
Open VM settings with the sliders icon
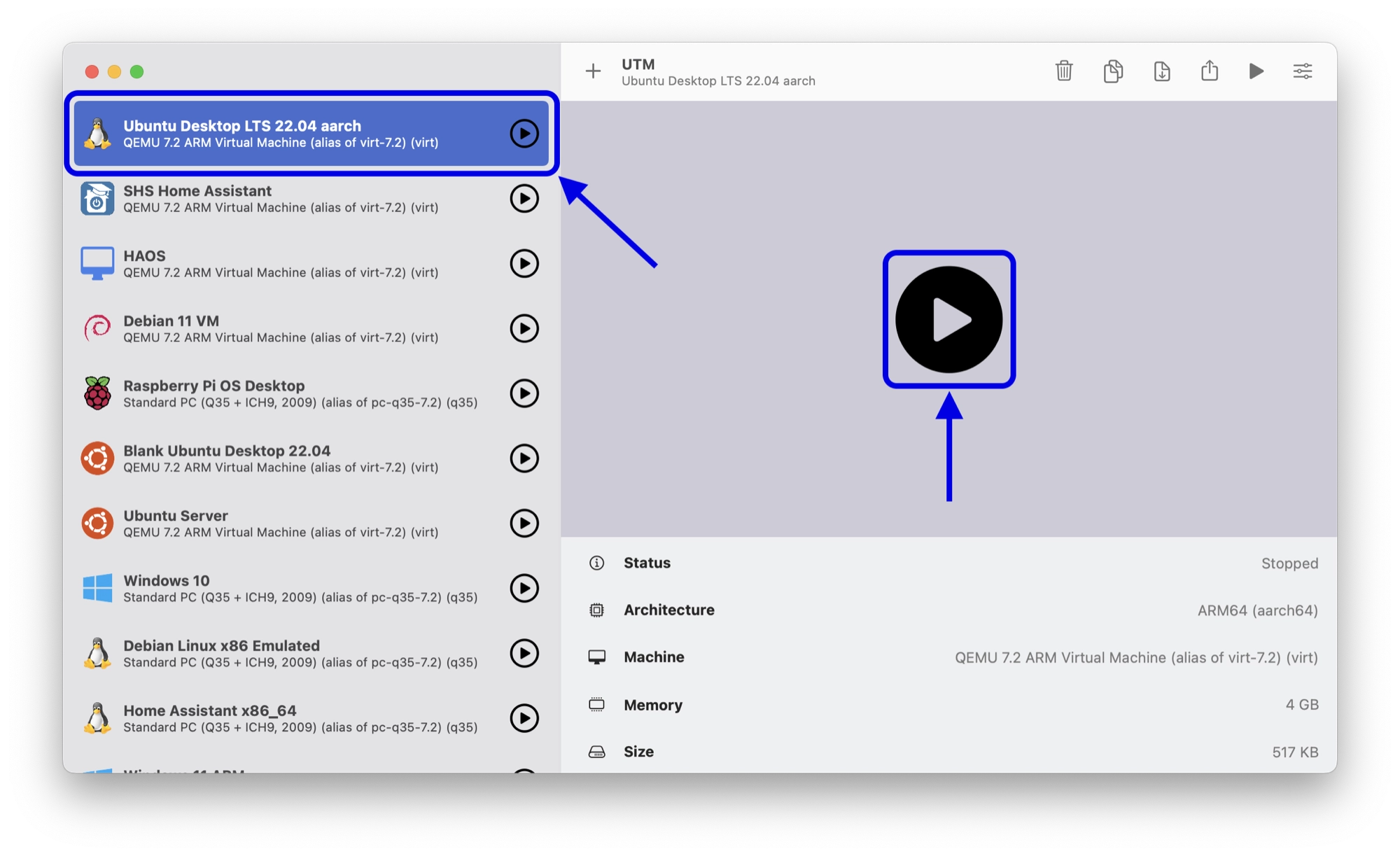coord(1303,71)
